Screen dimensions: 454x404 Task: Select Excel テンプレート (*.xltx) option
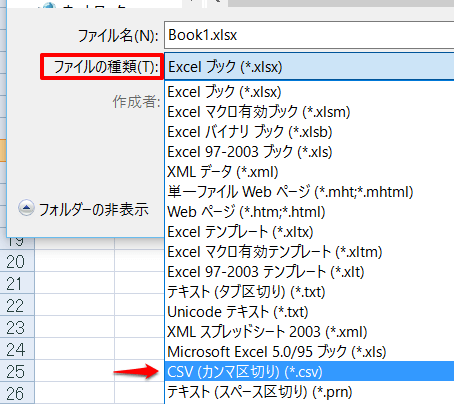pyautogui.click(x=309, y=232)
